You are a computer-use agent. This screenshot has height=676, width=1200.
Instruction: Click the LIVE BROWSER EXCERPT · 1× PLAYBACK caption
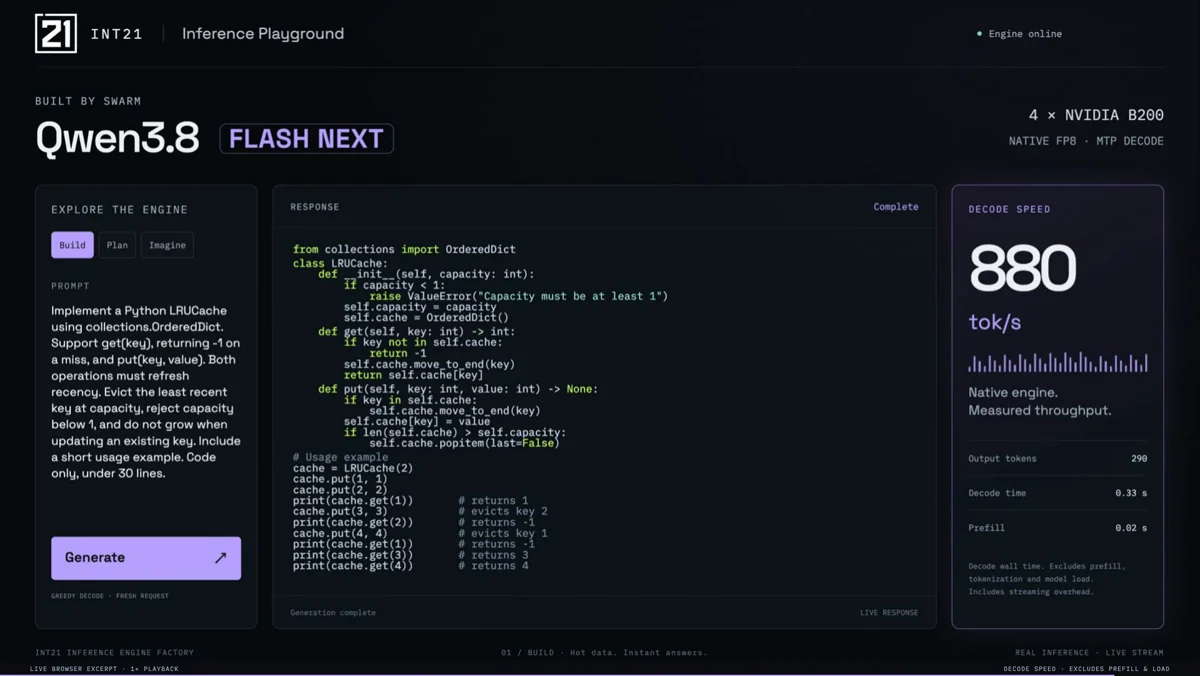point(104,669)
